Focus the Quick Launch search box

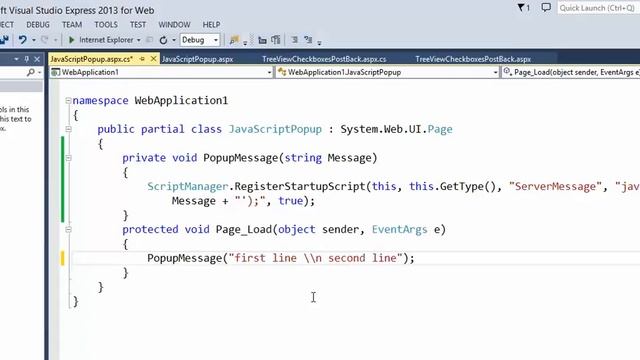598,8
